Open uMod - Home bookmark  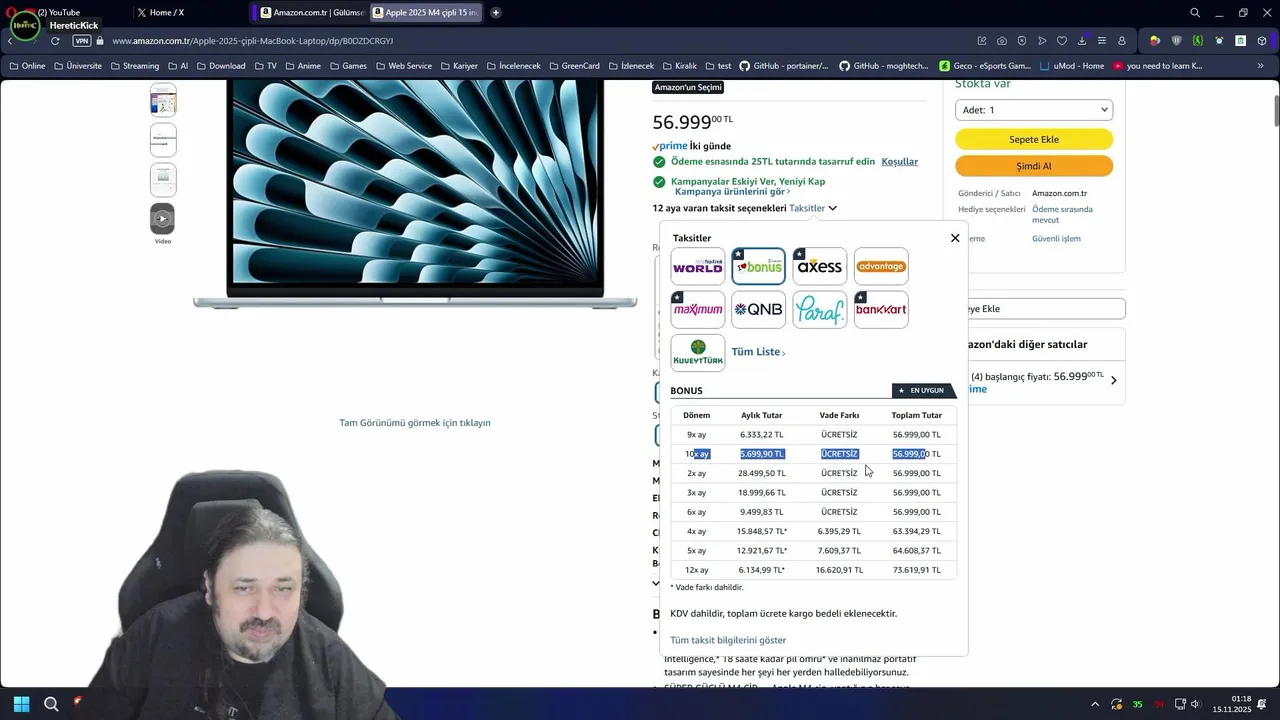point(1072,66)
